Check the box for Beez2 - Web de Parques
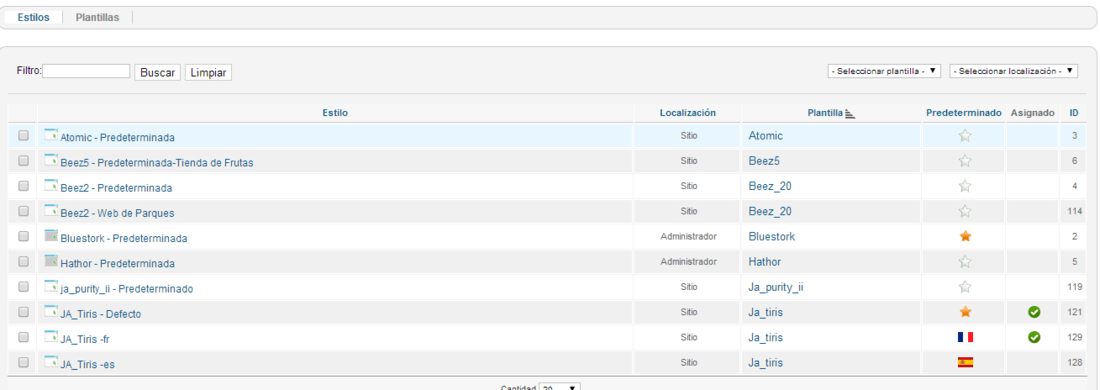The height and width of the screenshot is (390, 1100). pos(23,211)
